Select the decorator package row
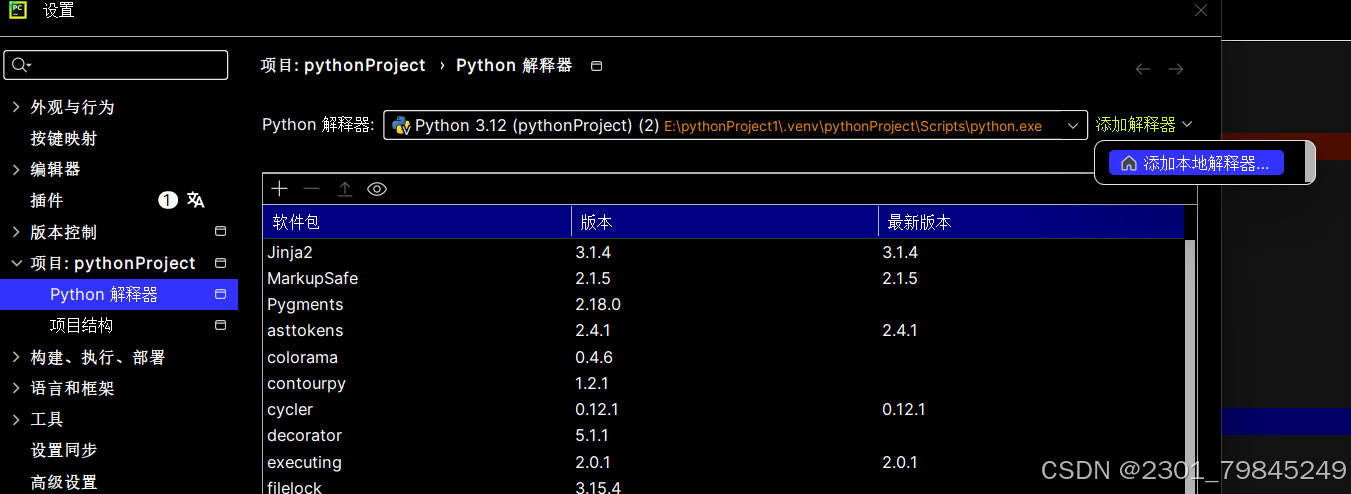 coord(723,435)
